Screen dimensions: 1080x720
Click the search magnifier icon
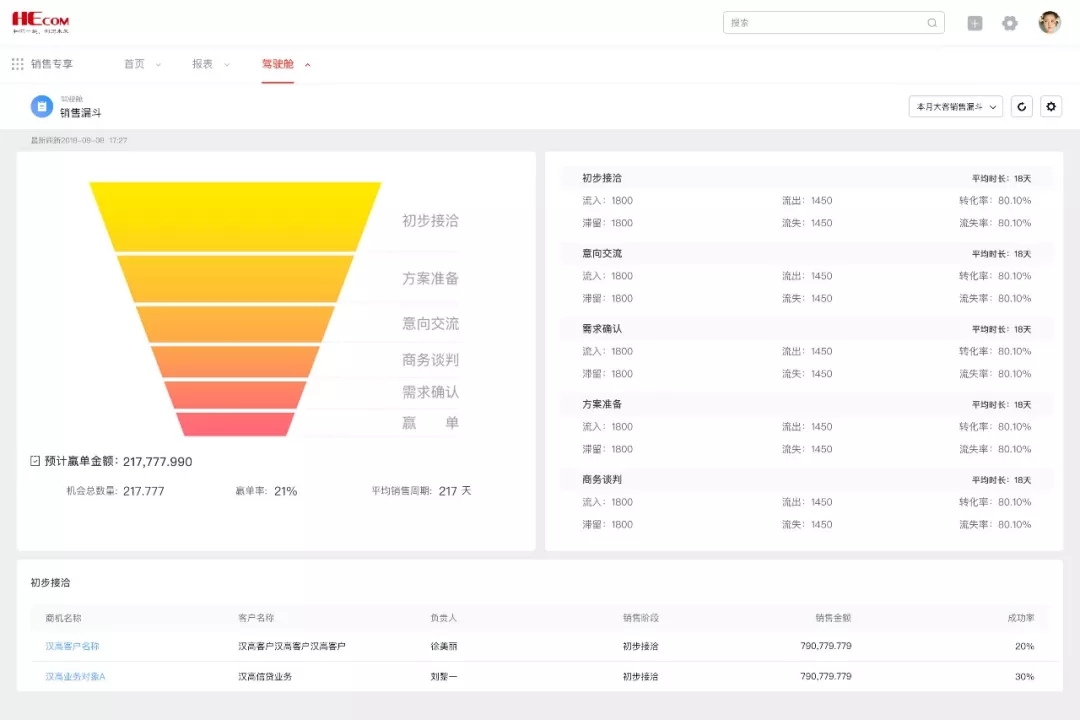932,23
